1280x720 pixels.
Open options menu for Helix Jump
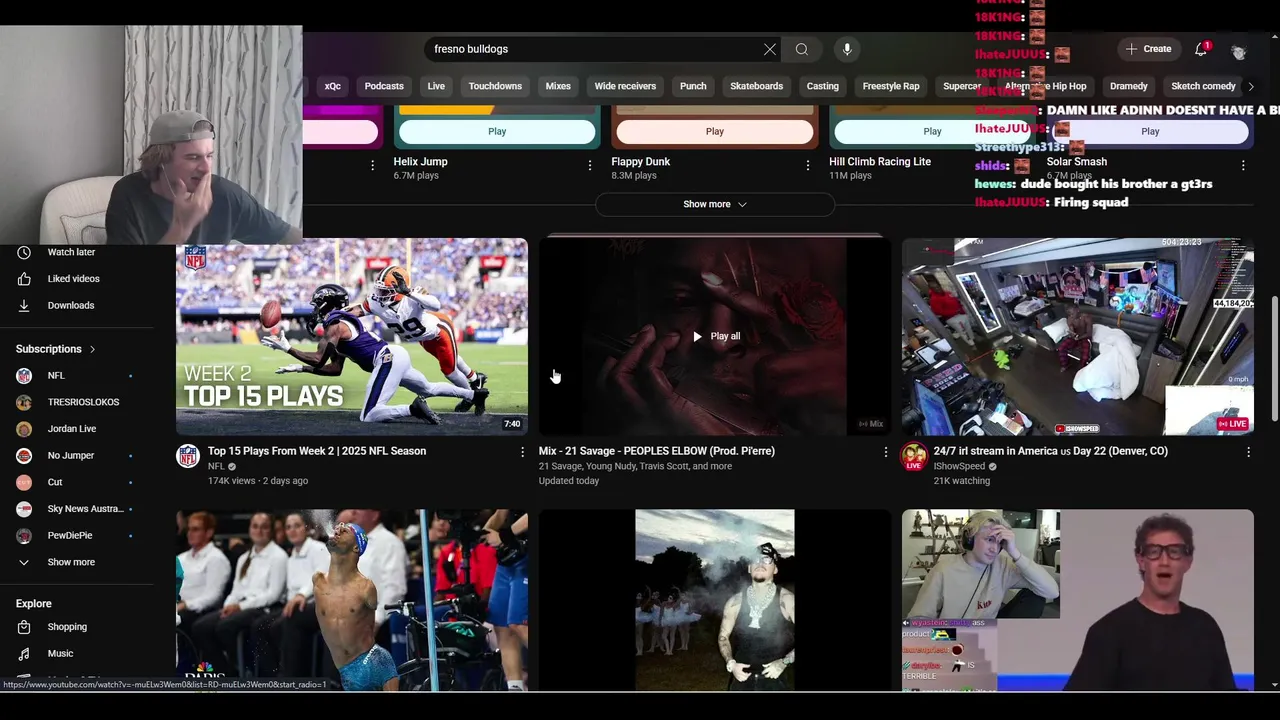click(590, 165)
